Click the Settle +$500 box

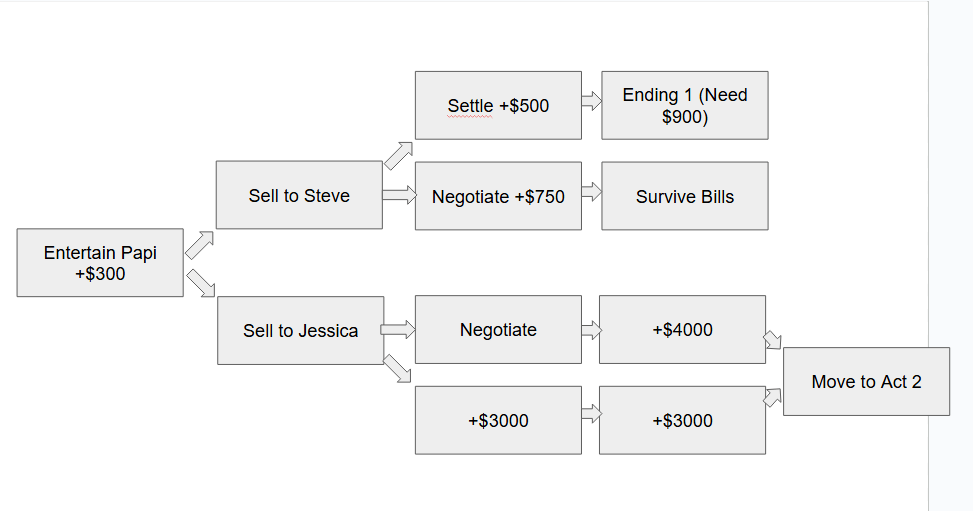click(498, 105)
